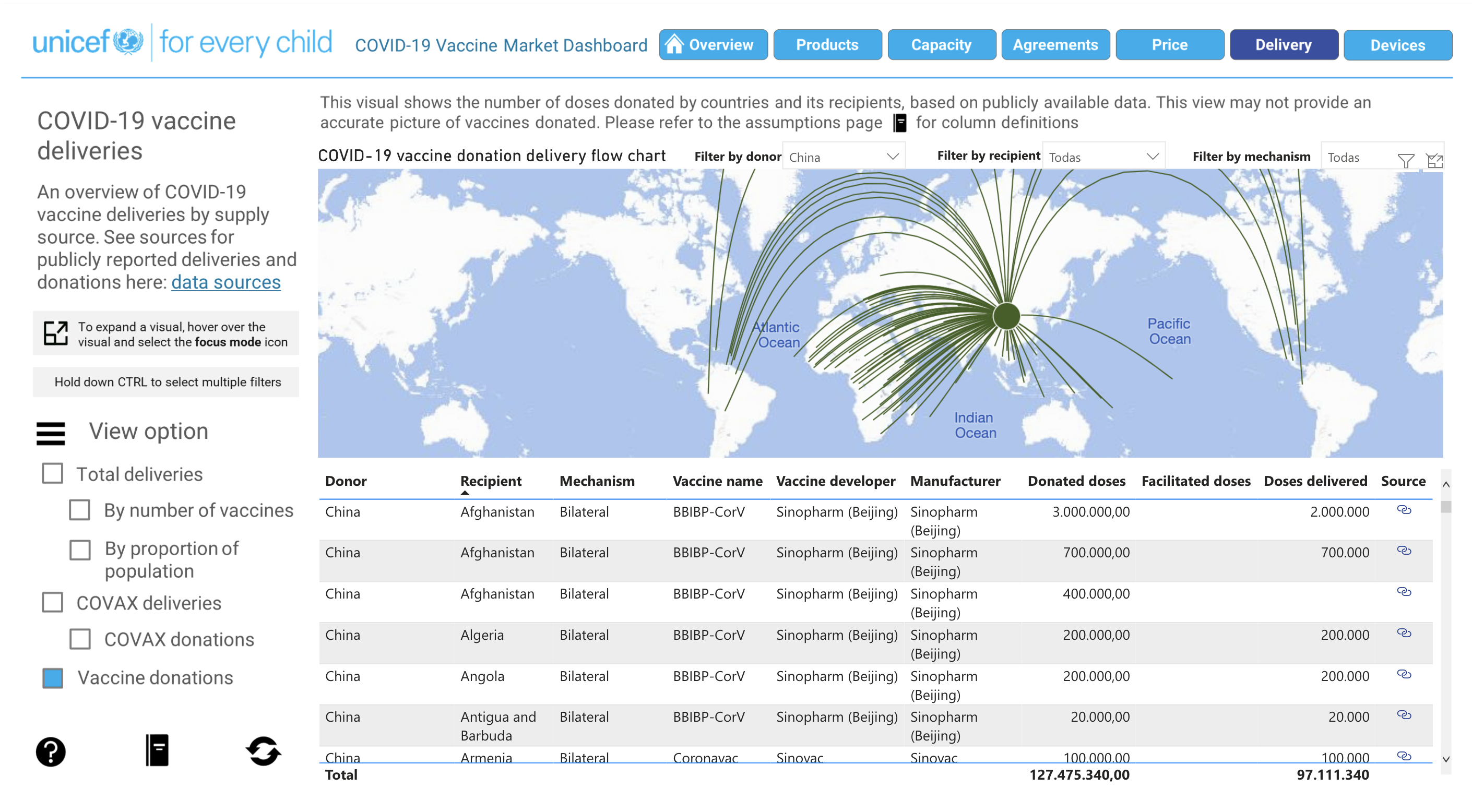Click the assumptions page icon in description
1472x812 pixels.
click(900, 123)
